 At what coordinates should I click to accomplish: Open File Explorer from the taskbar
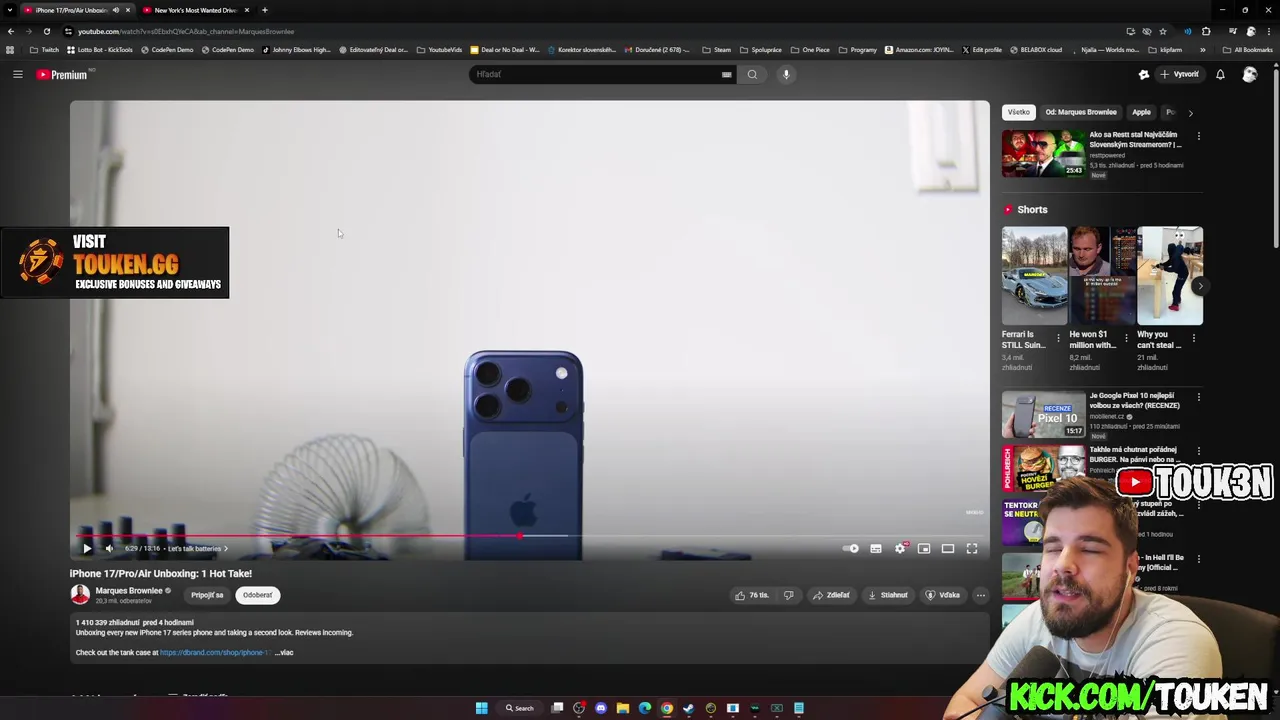(623, 708)
